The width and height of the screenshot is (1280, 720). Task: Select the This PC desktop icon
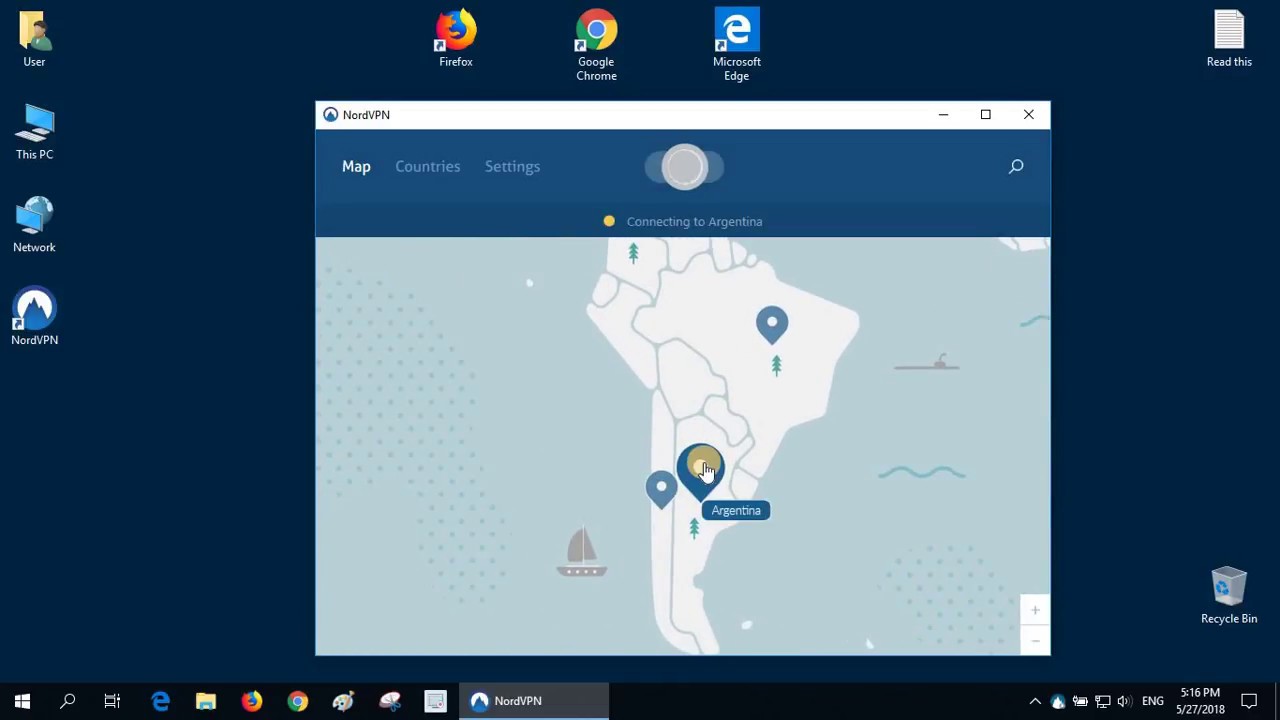(34, 132)
